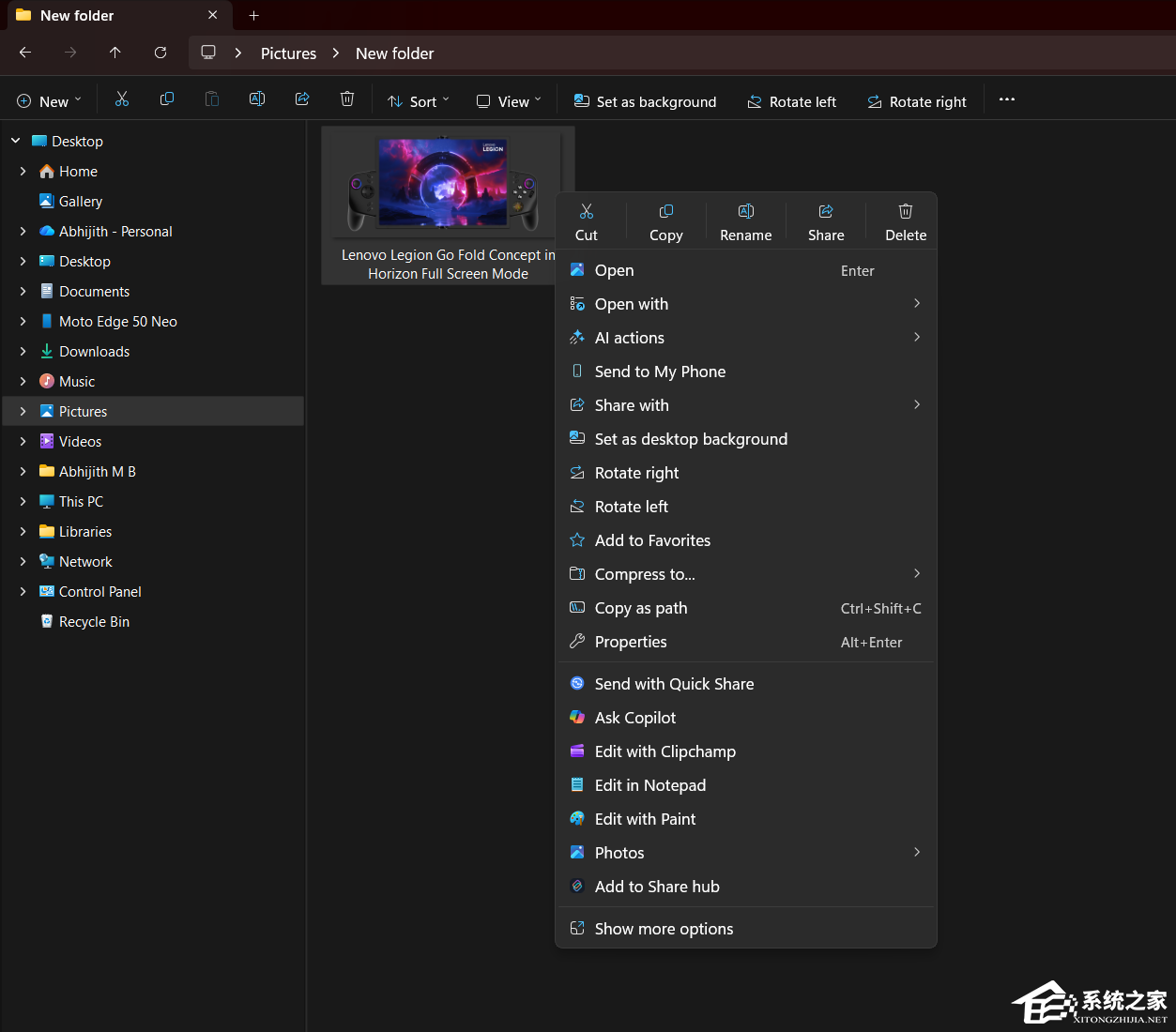Expand the Network tree node chevron

point(23,561)
